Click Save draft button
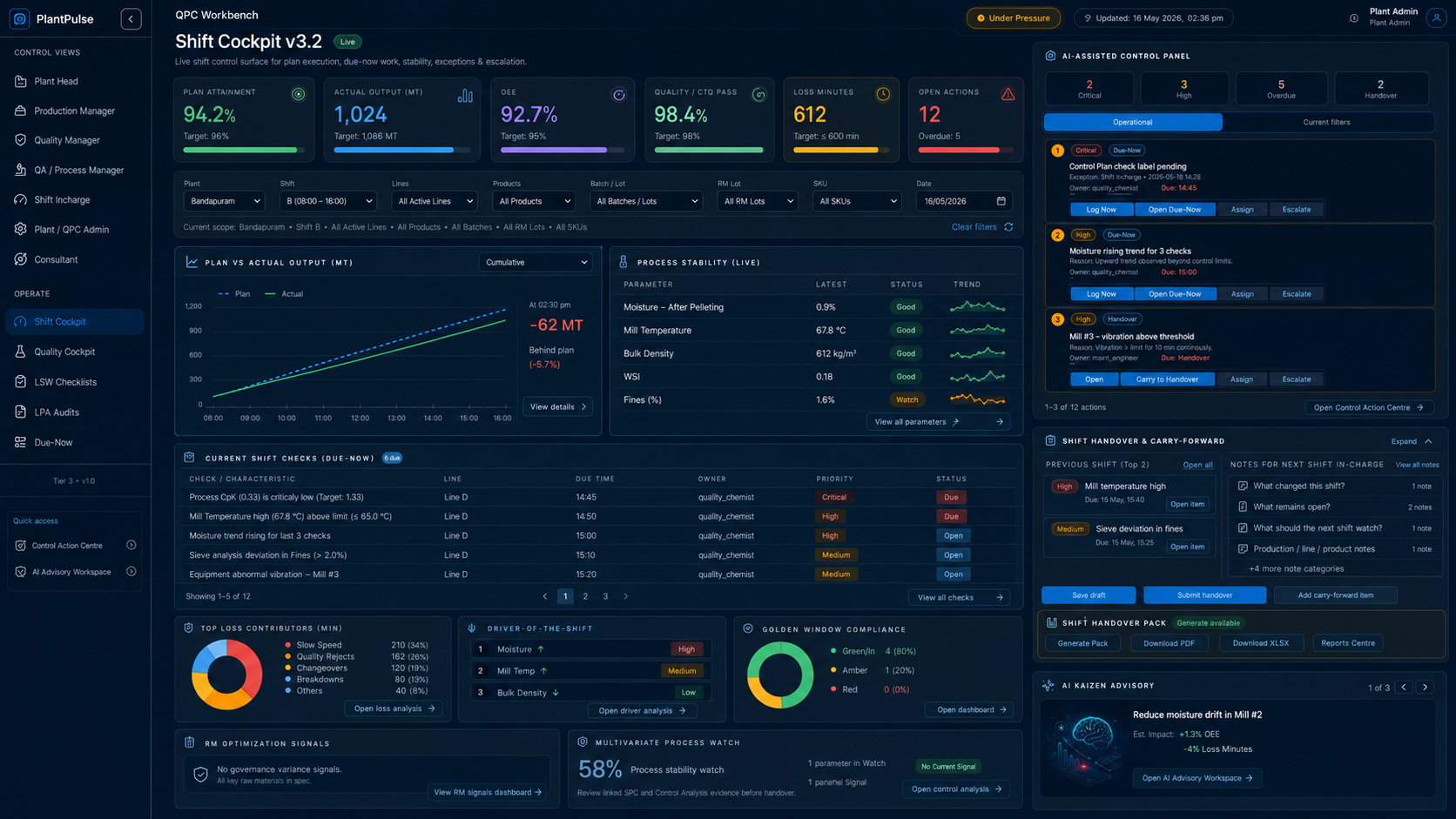 tap(1089, 595)
